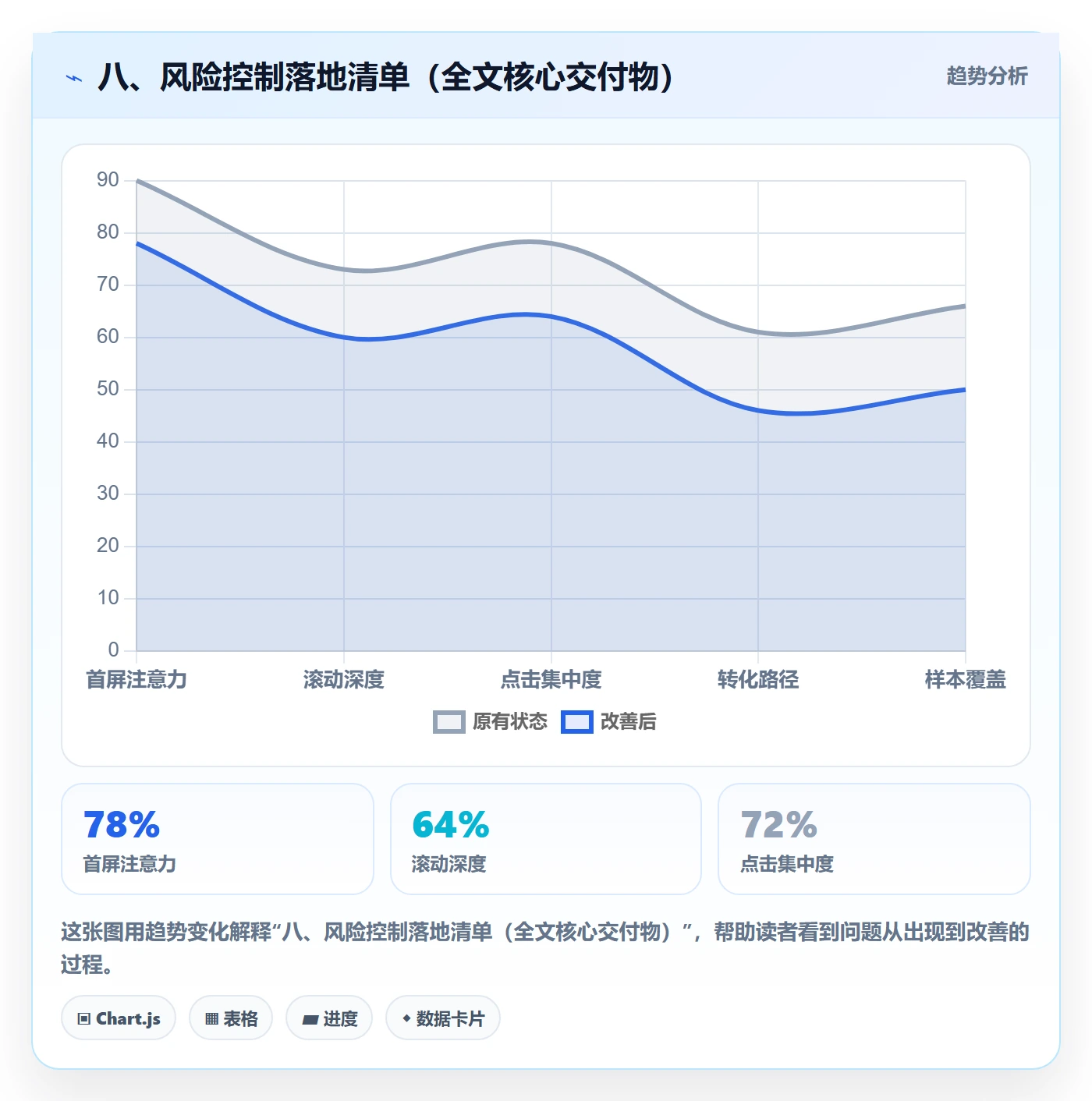Select the 数据卡片 tag chip
The image size is (1092, 1101).
click(443, 1018)
